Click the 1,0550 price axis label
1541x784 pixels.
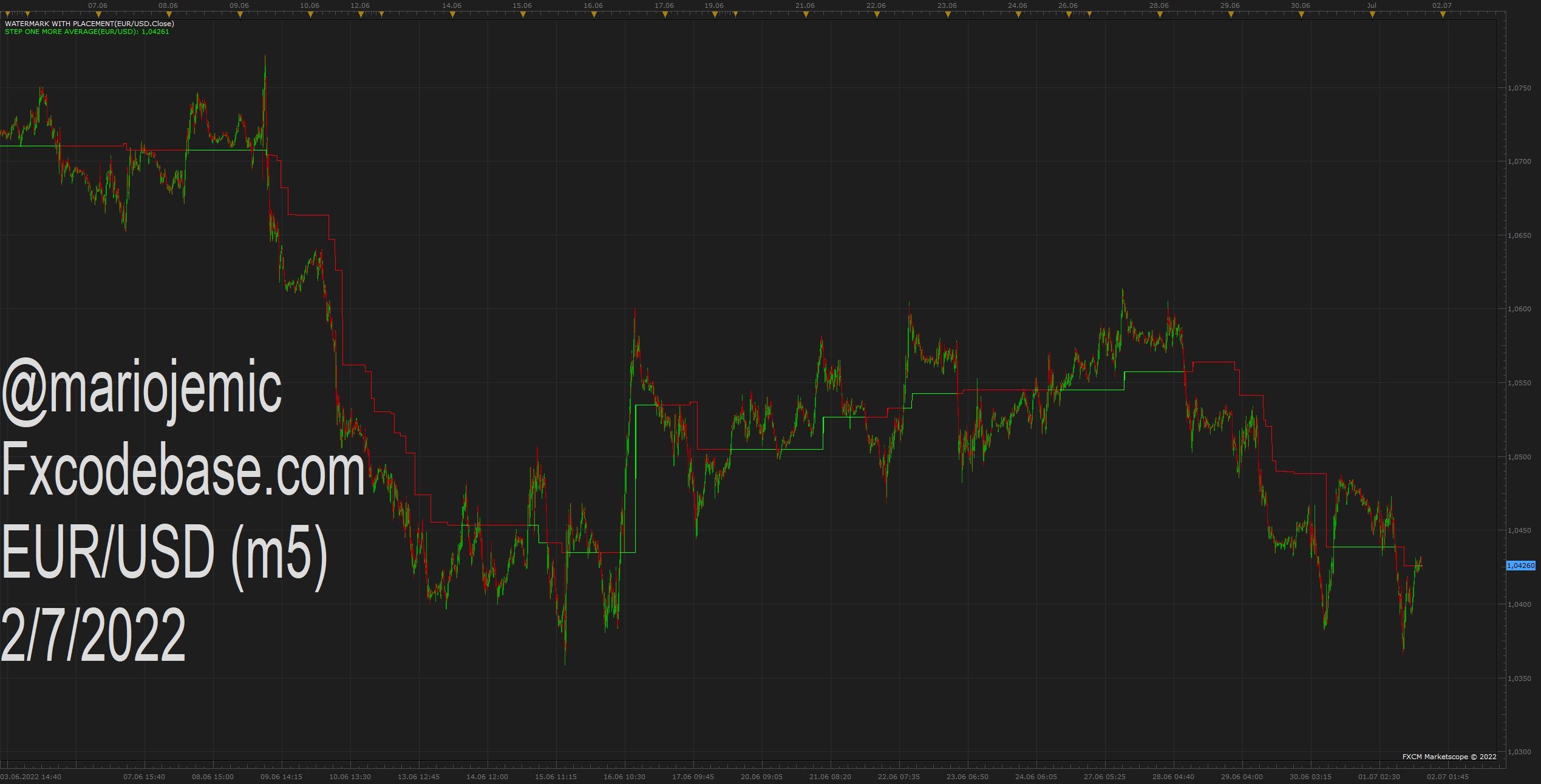1519,383
